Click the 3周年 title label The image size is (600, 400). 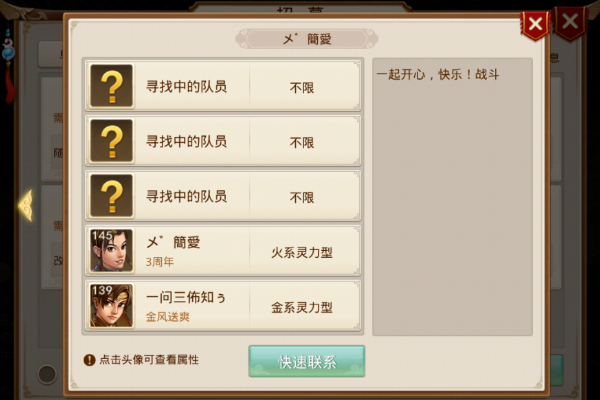(160, 262)
